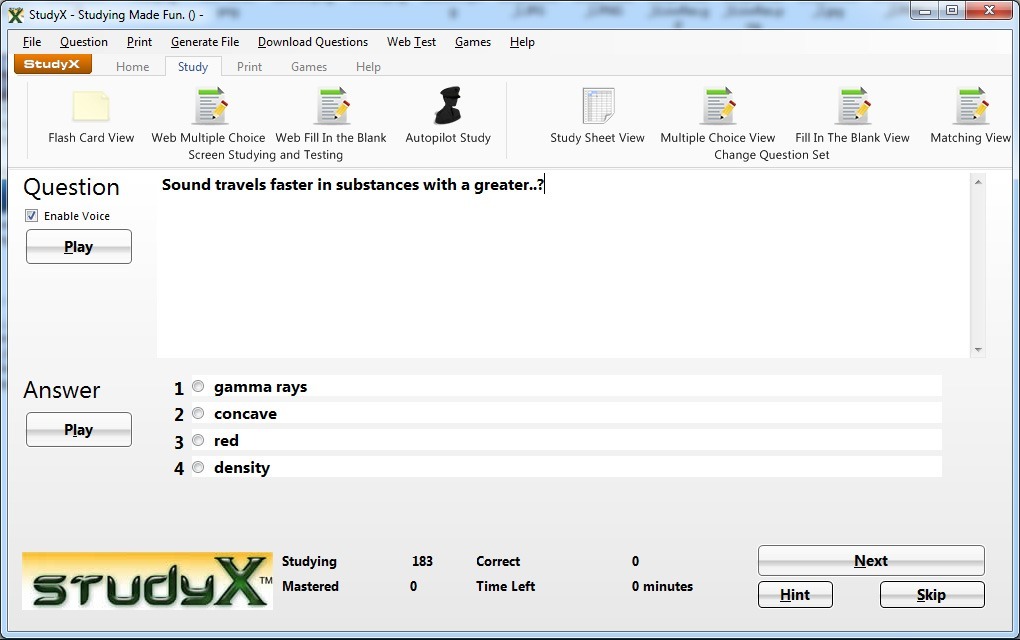Request a Hint
The image size is (1020, 640).
point(795,594)
